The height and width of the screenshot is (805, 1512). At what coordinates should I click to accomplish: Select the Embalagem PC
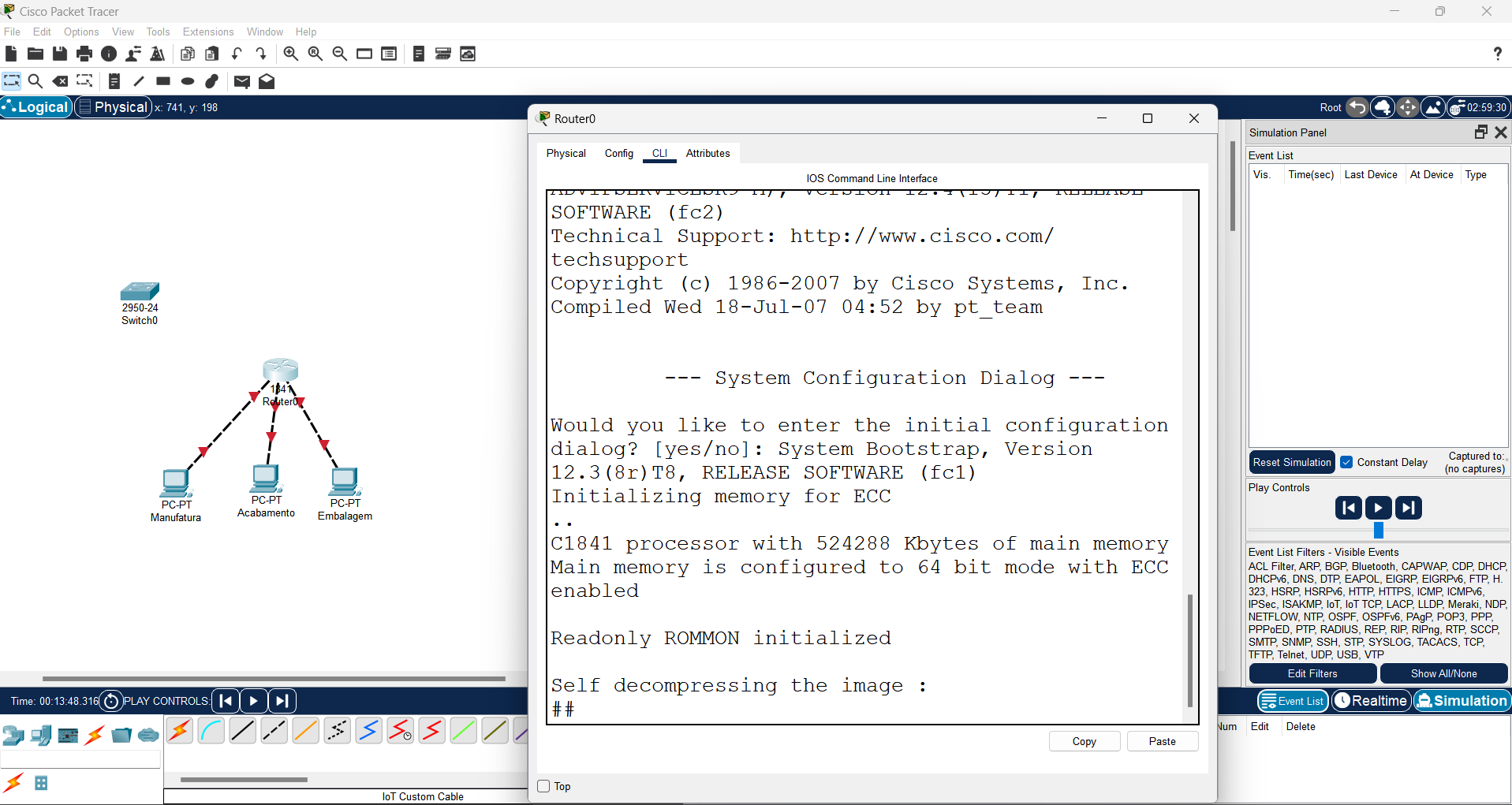pos(345,481)
